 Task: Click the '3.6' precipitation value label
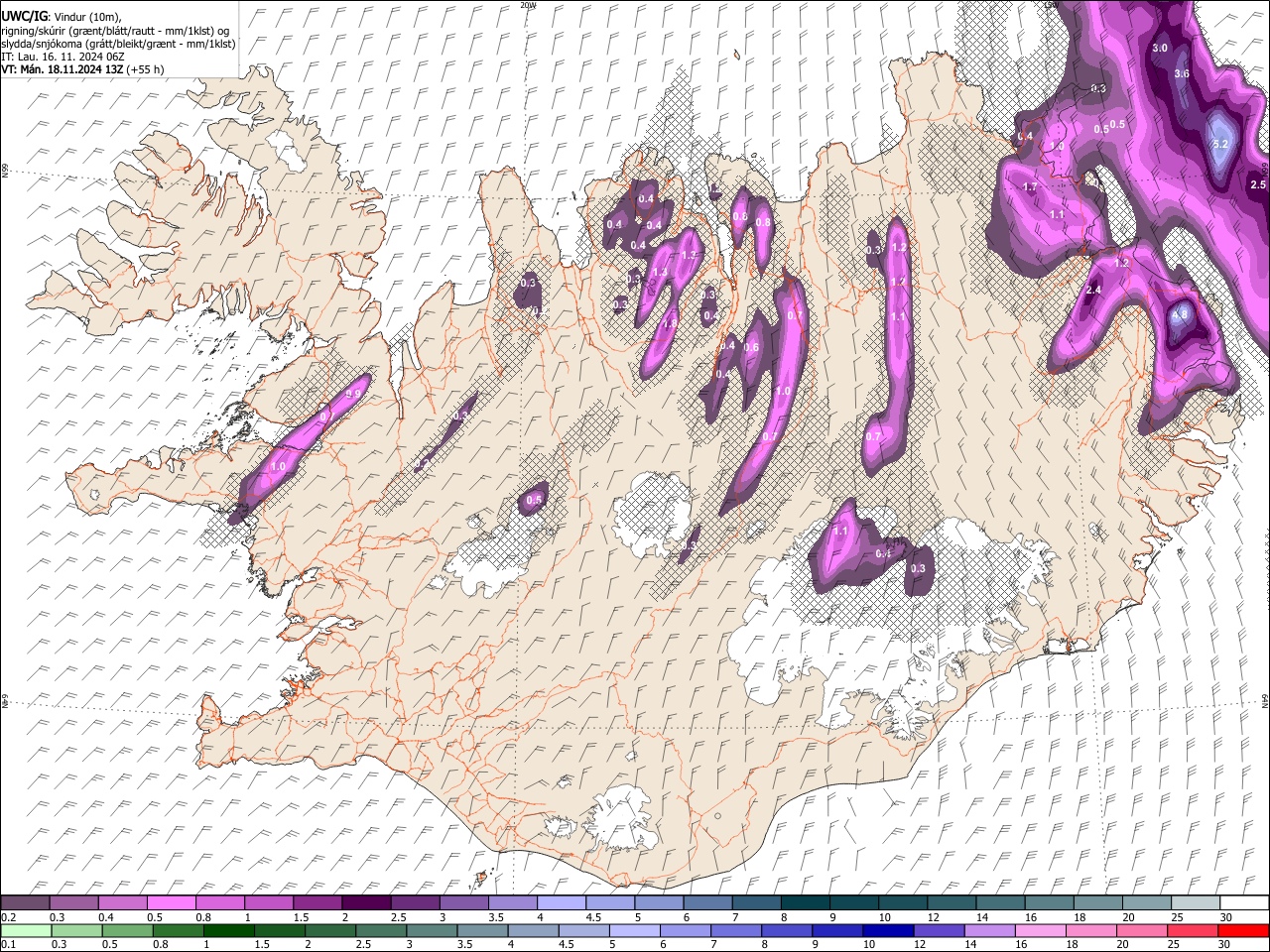1182,73
